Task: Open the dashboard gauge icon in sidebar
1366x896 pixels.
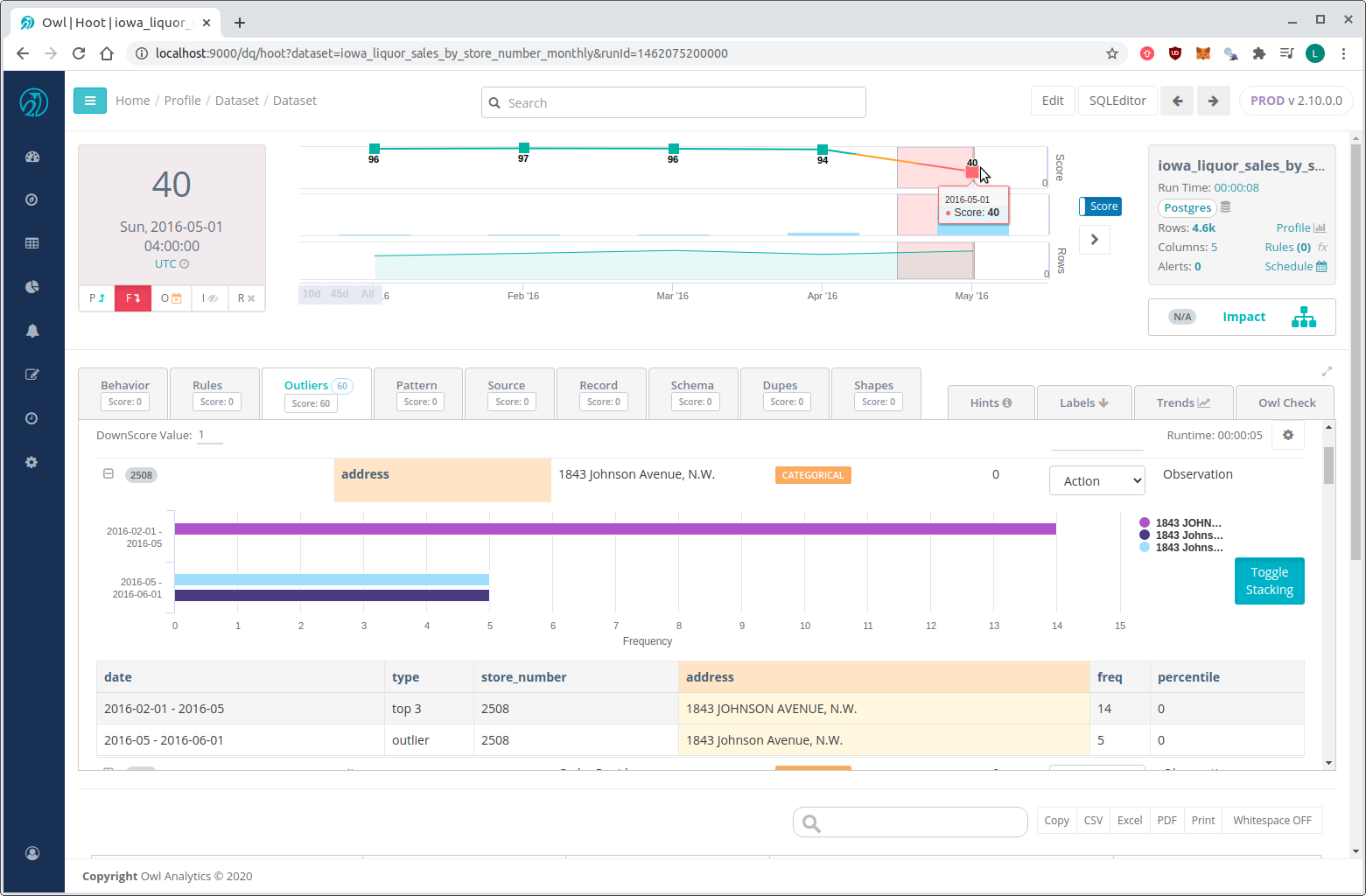Action: pos(32,157)
